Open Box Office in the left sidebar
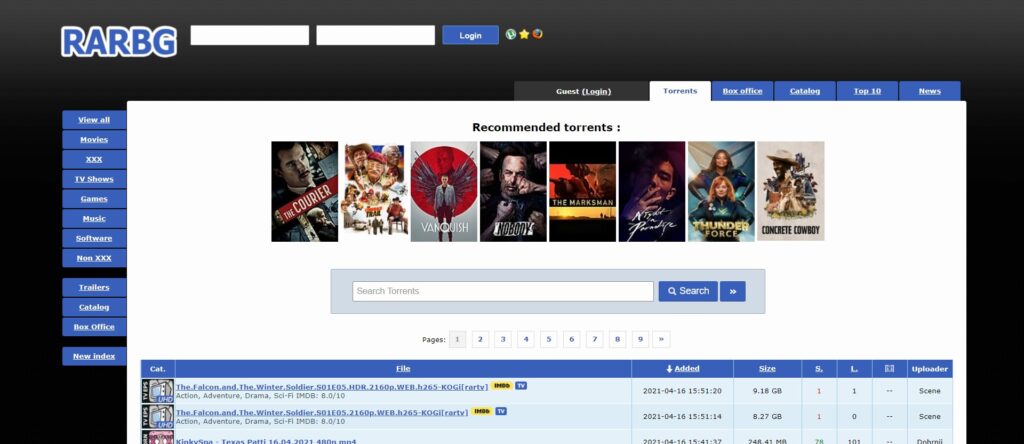 point(94,326)
